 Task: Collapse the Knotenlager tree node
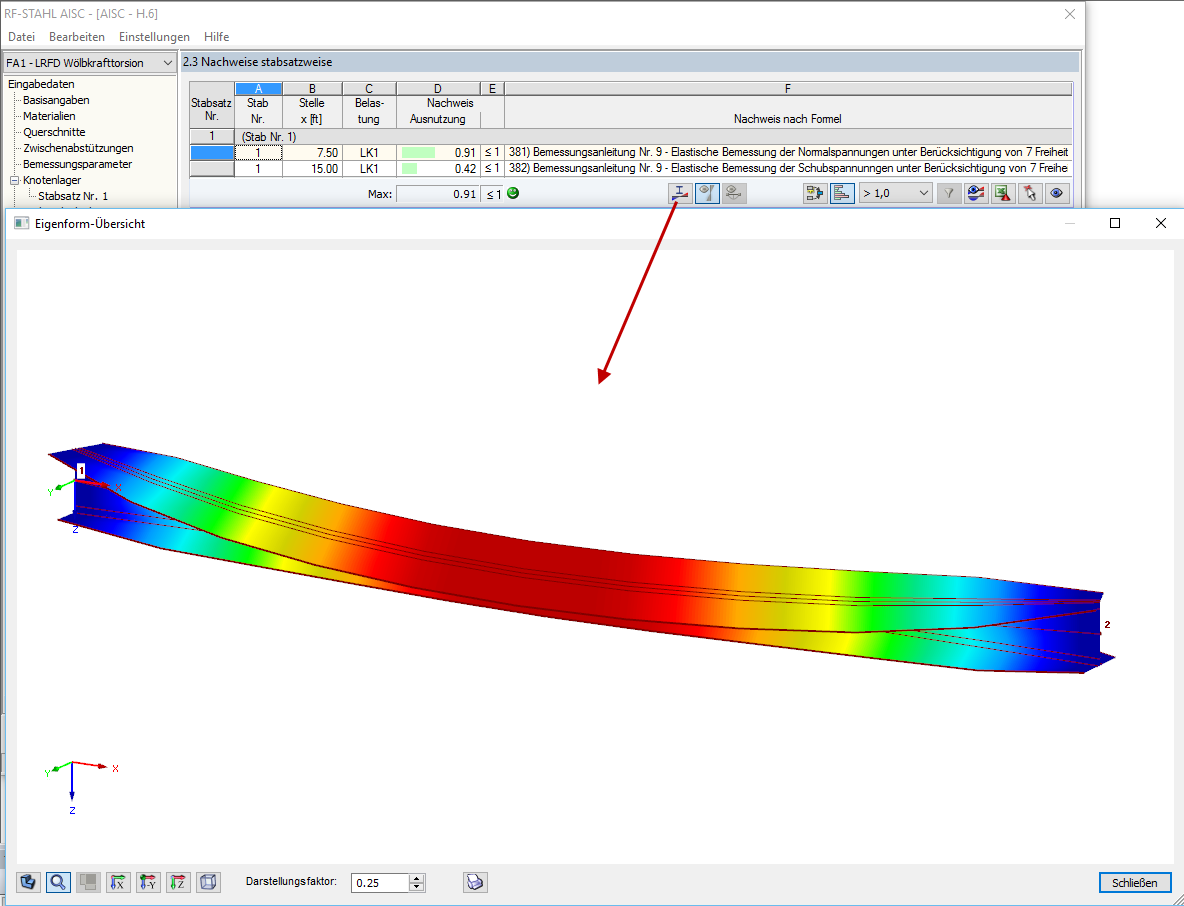(x=14, y=180)
